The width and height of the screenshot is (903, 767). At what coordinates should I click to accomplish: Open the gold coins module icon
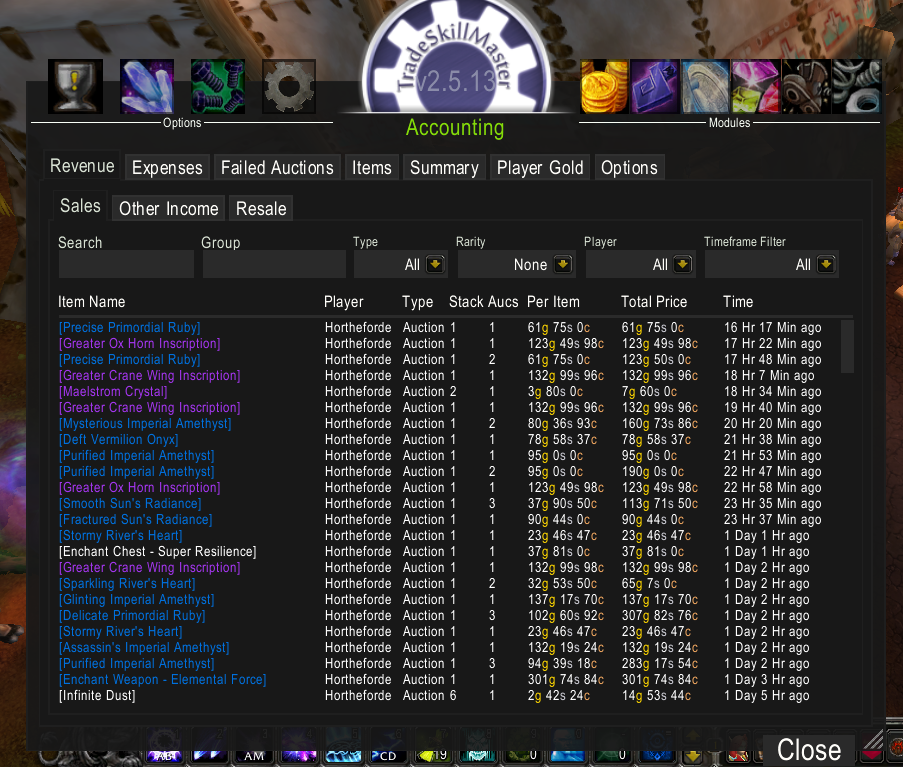tap(604, 86)
